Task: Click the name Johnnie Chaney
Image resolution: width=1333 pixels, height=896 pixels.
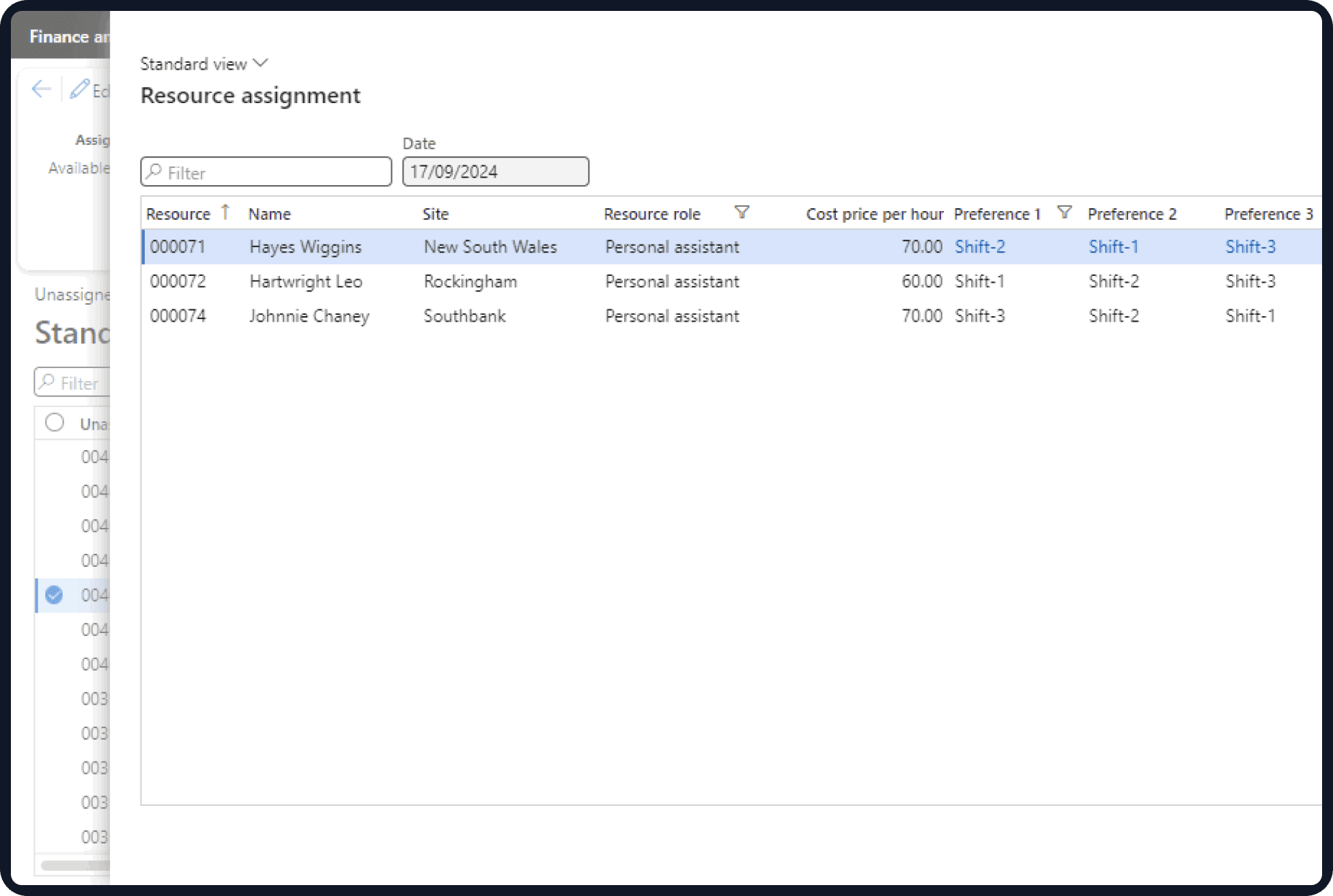Action: click(x=309, y=316)
